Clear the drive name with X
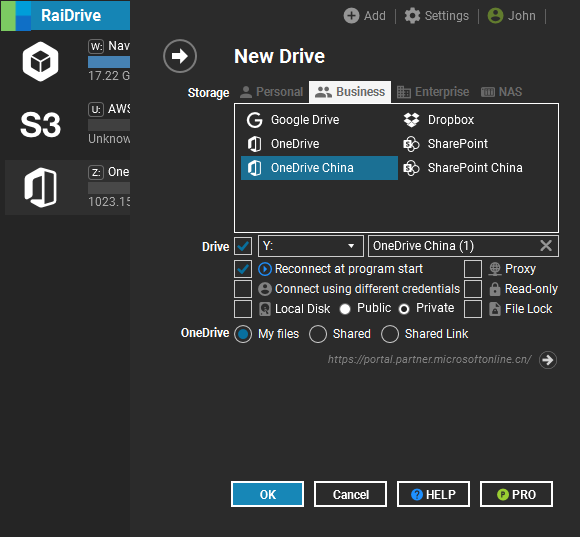 [x=546, y=246]
